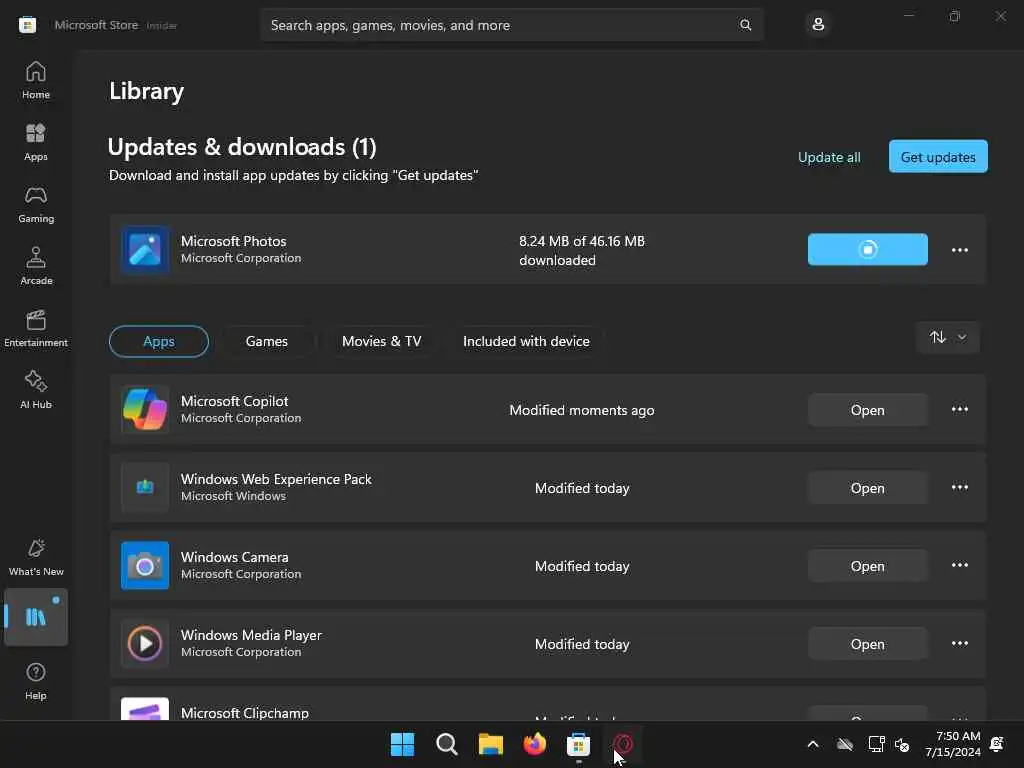The width and height of the screenshot is (1024, 768).
Task: Click the OneDrive cloud tray icon
Action: pos(845,744)
